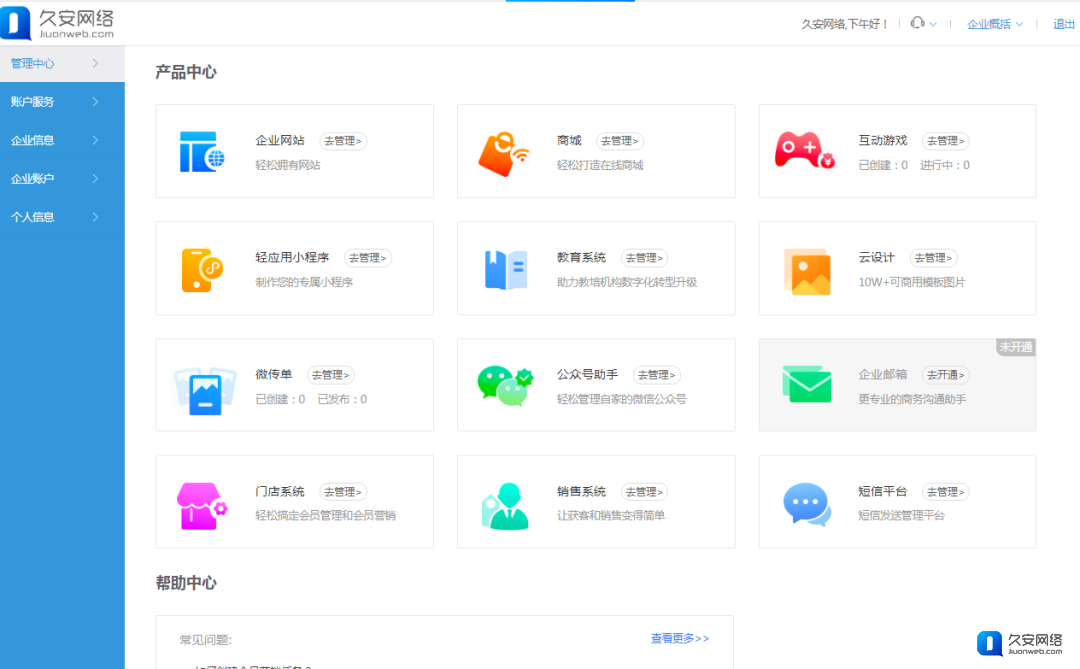Click the 退出 logout link

1063,24
